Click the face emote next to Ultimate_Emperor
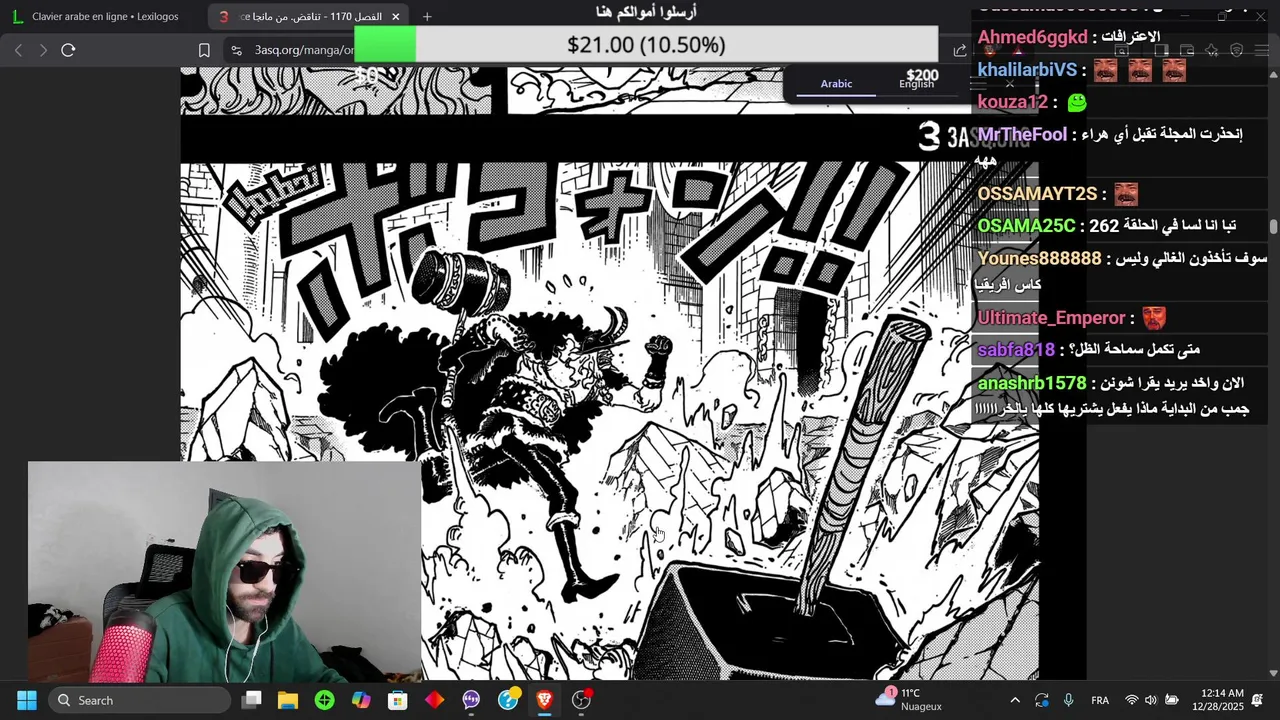1280x720 pixels. pyautogui.click(x=1154, y=318)
